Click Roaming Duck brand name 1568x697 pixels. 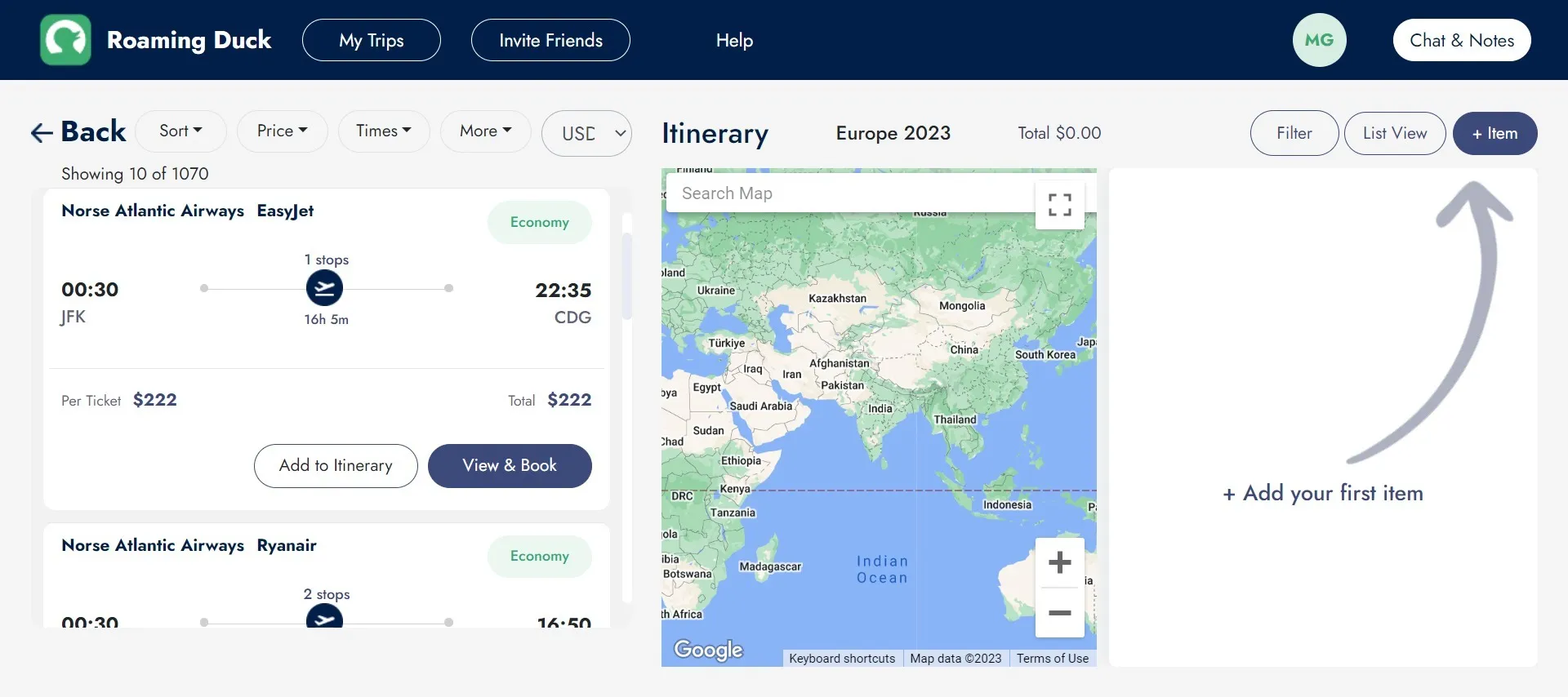point(189,40)
